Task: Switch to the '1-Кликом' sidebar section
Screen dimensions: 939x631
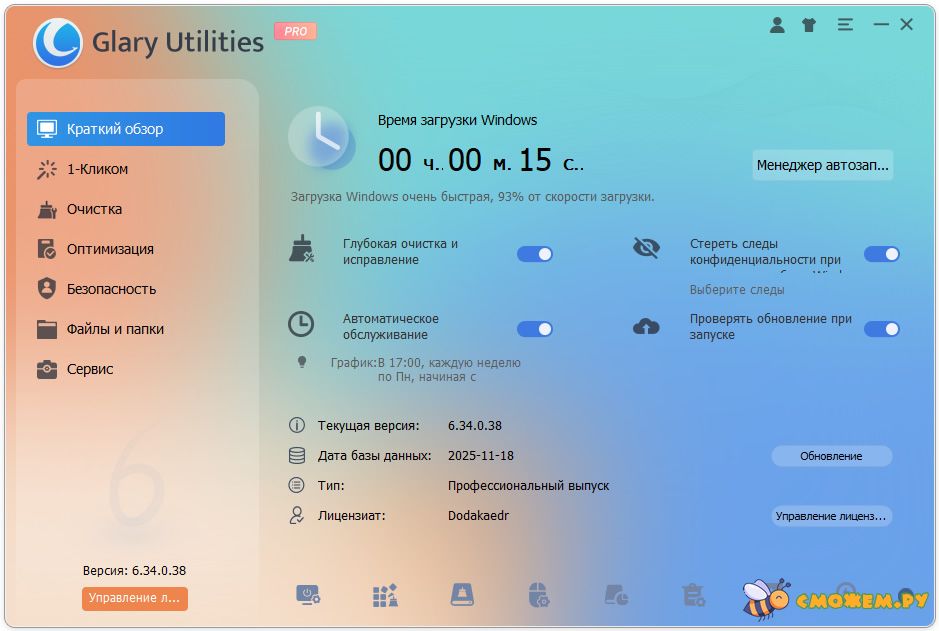Action: [x=97, y=169]
